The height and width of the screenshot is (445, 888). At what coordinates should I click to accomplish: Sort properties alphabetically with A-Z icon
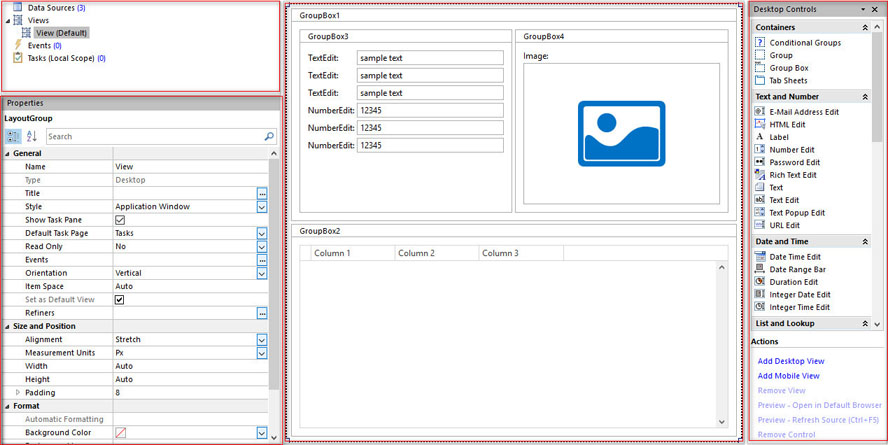pos(32,136)
